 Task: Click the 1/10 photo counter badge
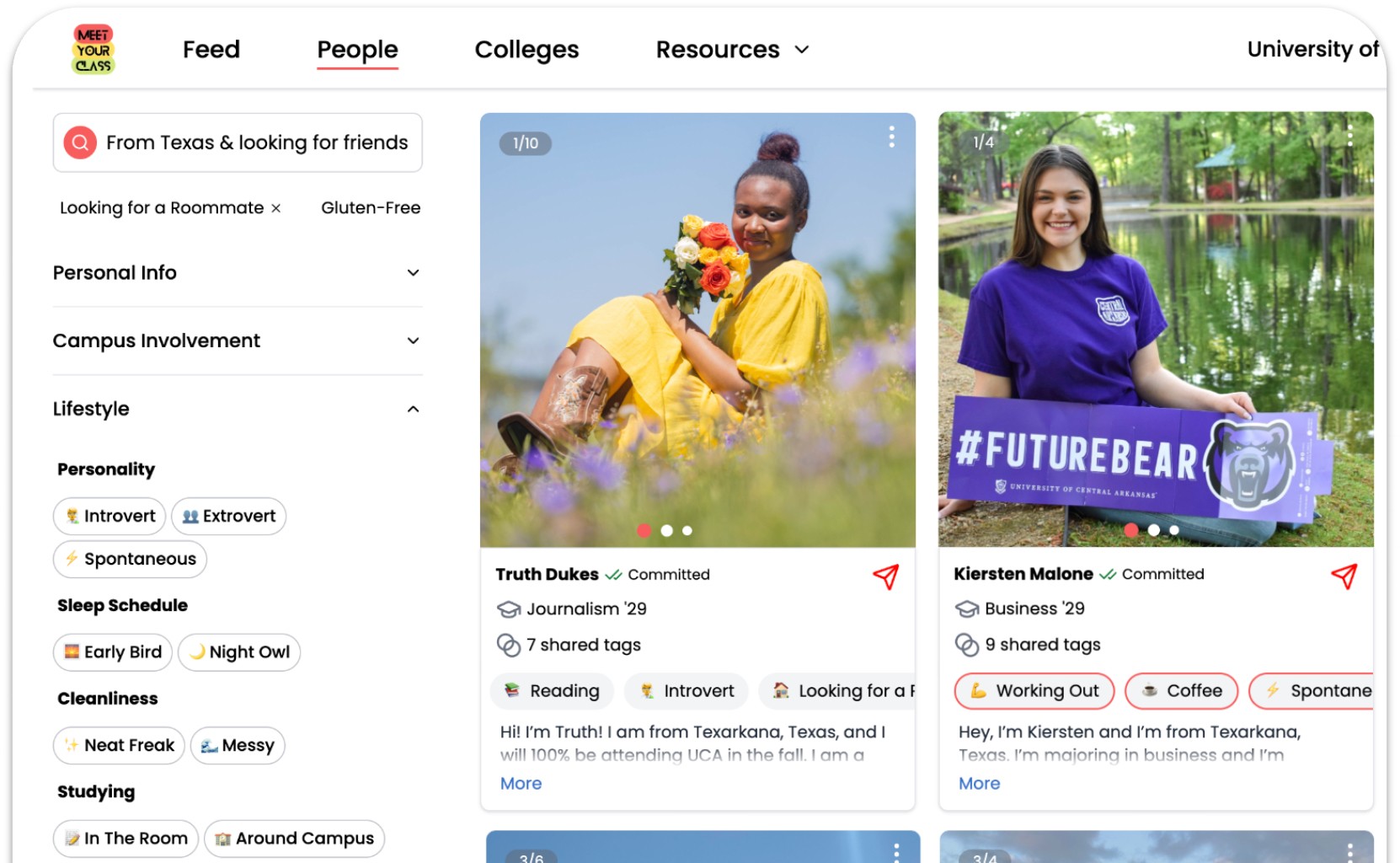click(x=526, y=143)
